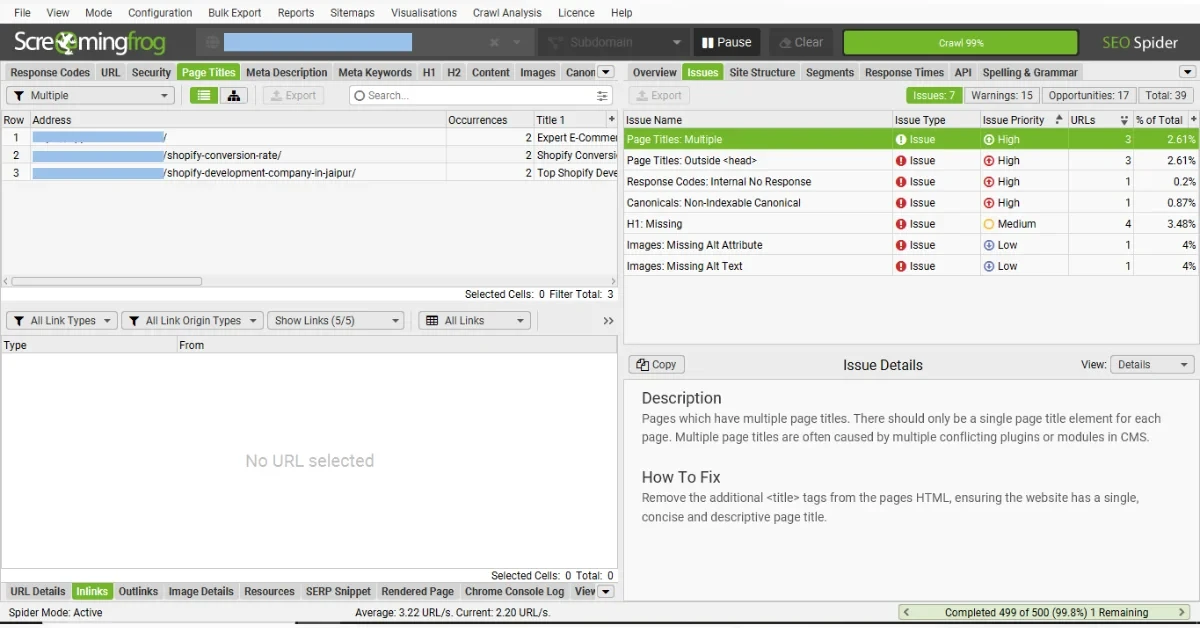Screen dimensions: 1200x628
Task: Expand link filters with double chevron
Action: [x=608, y=321]
